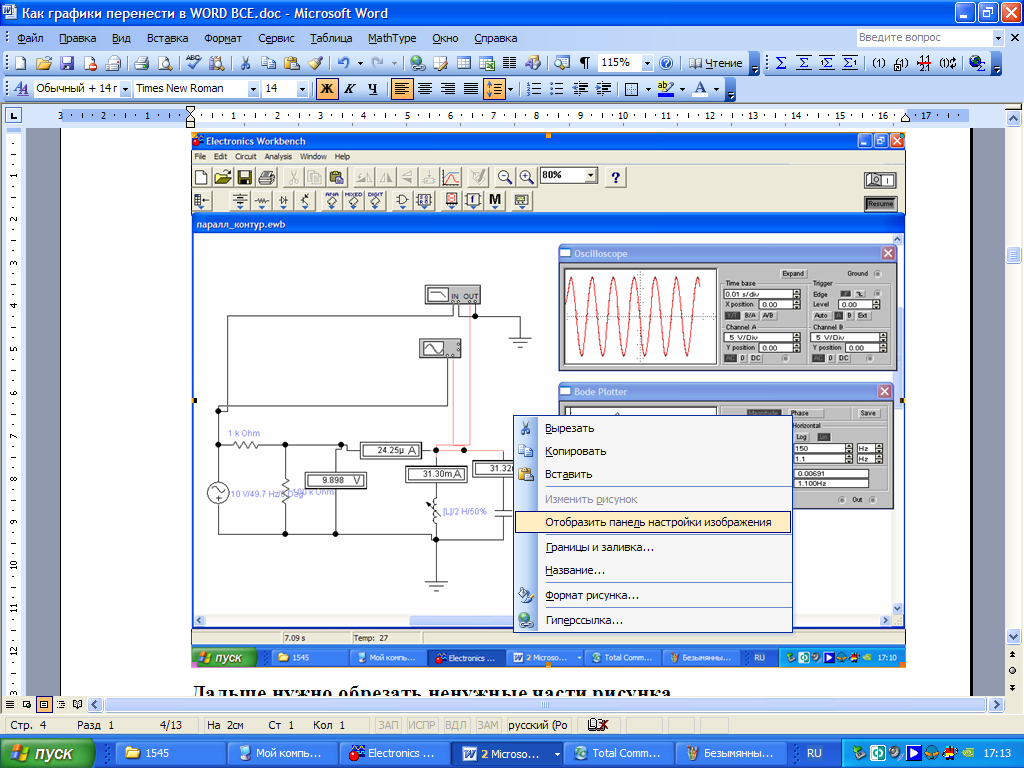Toggle Italic (К) formatting
1024x768 pixels.
click(x=350, y=88)
